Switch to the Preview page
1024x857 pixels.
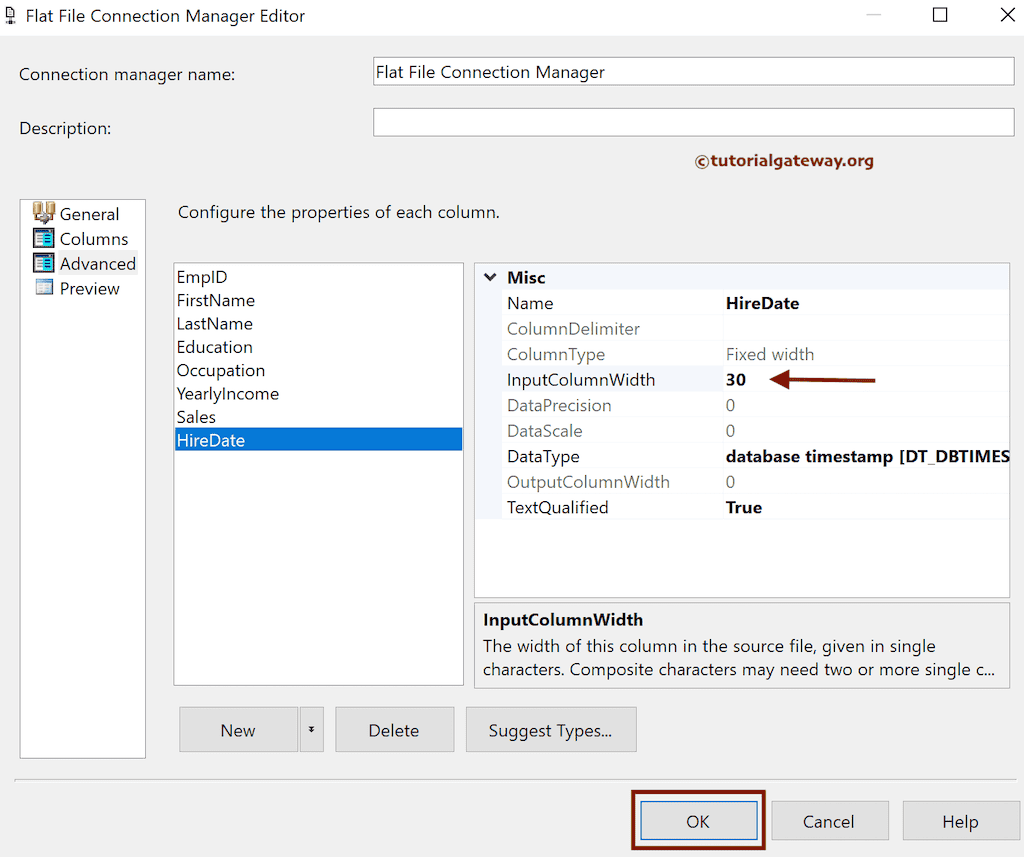point(89,288)
